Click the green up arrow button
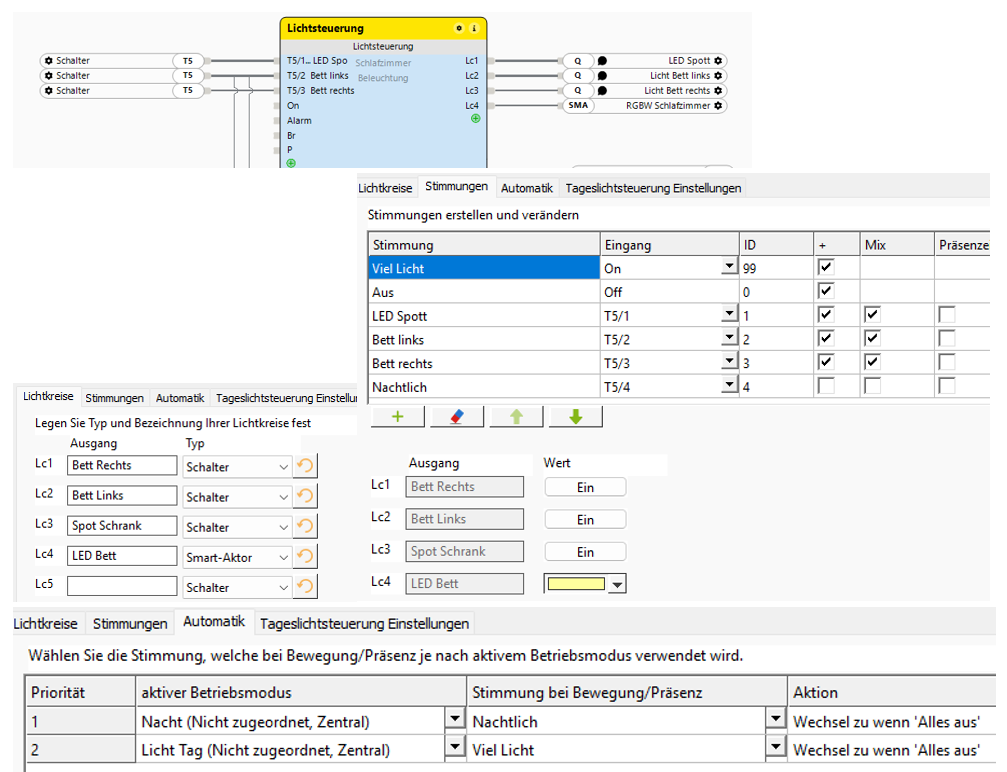This screenshot has width=1007, height=772. [515, 417]
